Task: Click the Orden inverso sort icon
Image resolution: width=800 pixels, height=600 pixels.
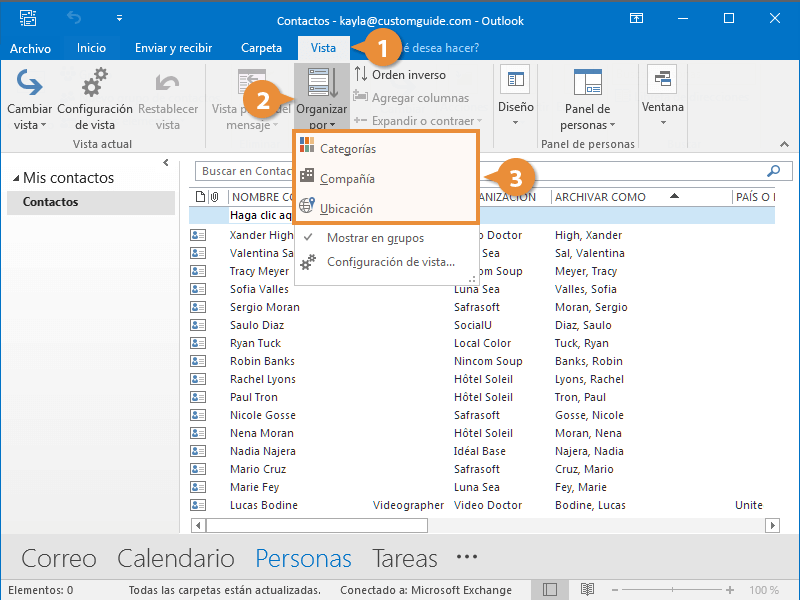Action: tap(362, 75)
